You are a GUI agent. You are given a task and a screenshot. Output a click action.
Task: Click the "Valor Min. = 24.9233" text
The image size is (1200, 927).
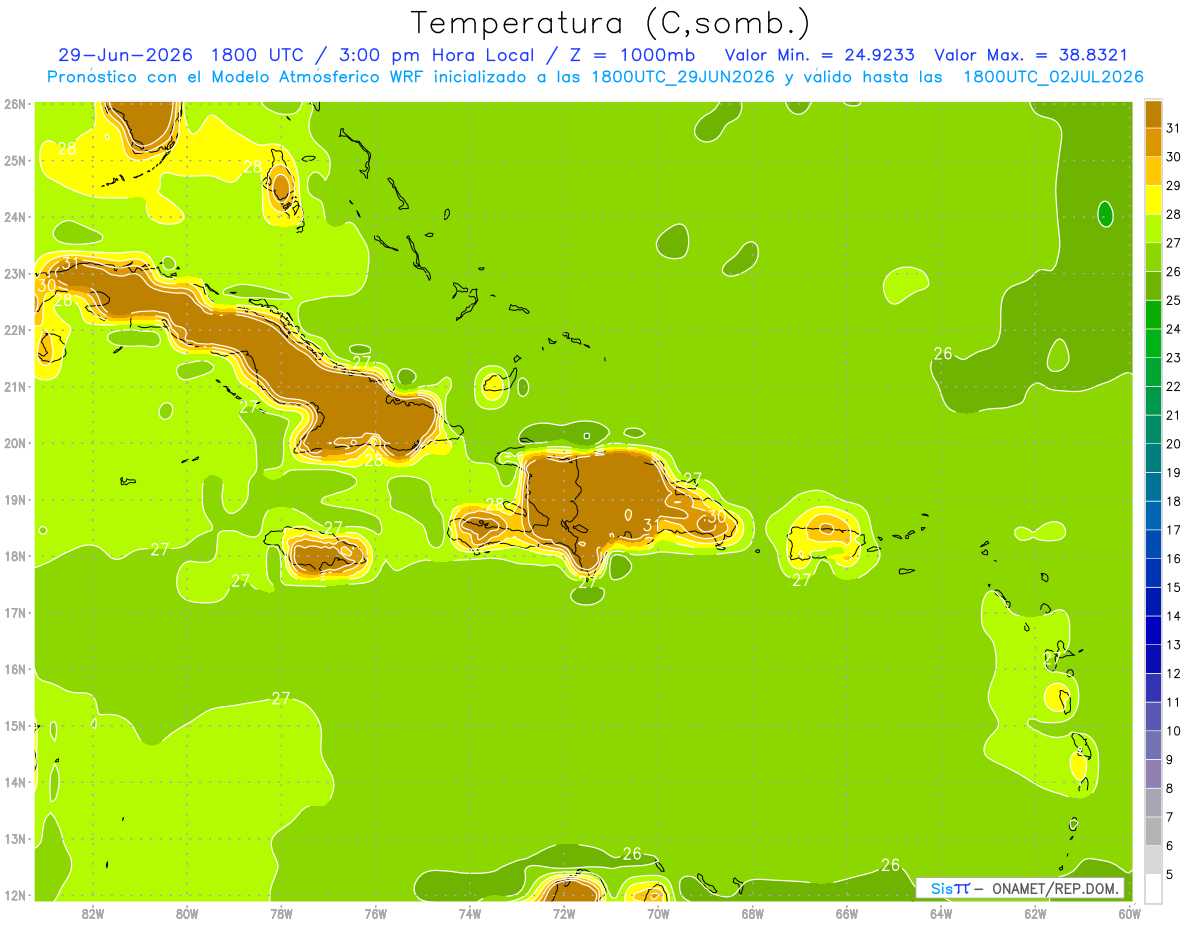coord(819,55)
